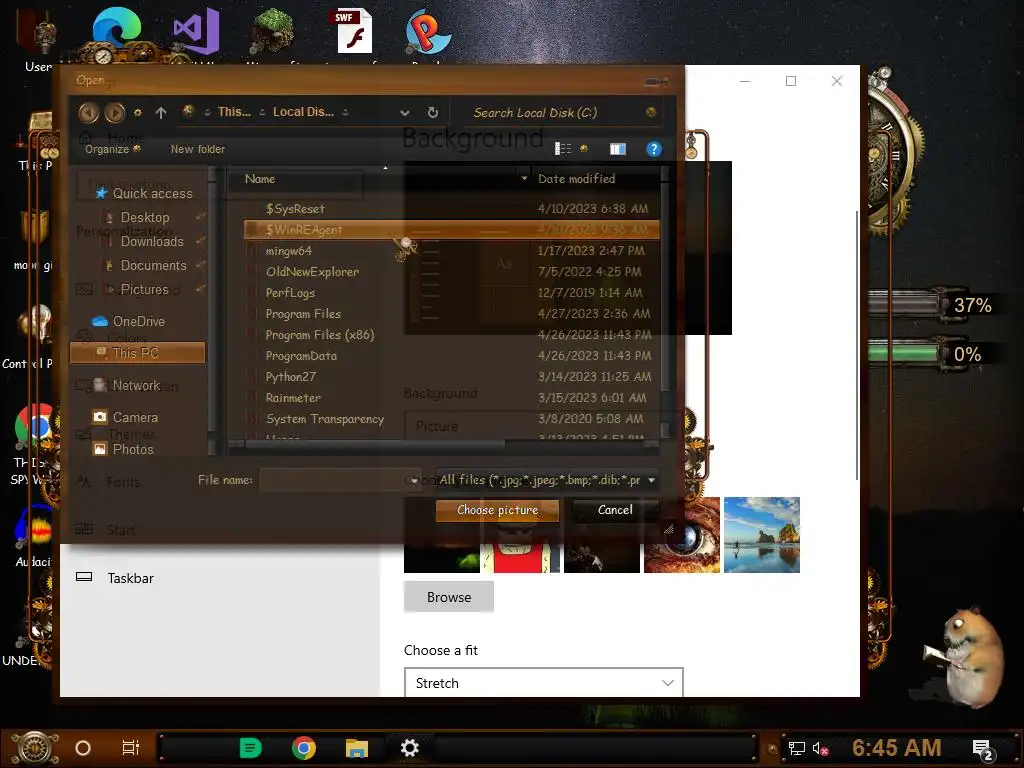Screen dimensions: 1024x768
Task: Cancel the Open dialog
Action: 615,510
